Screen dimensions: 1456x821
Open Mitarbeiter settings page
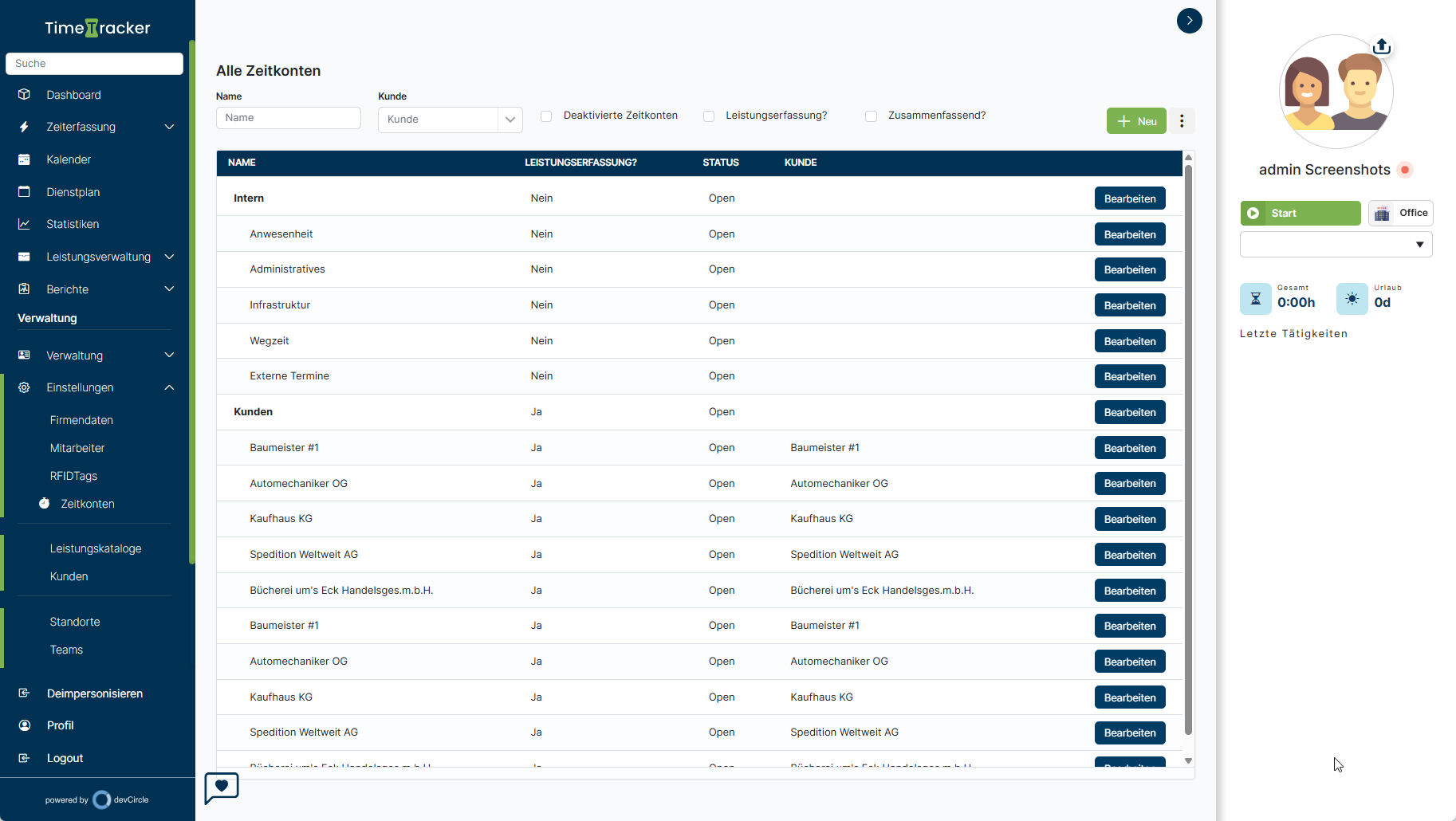point(77,448)
